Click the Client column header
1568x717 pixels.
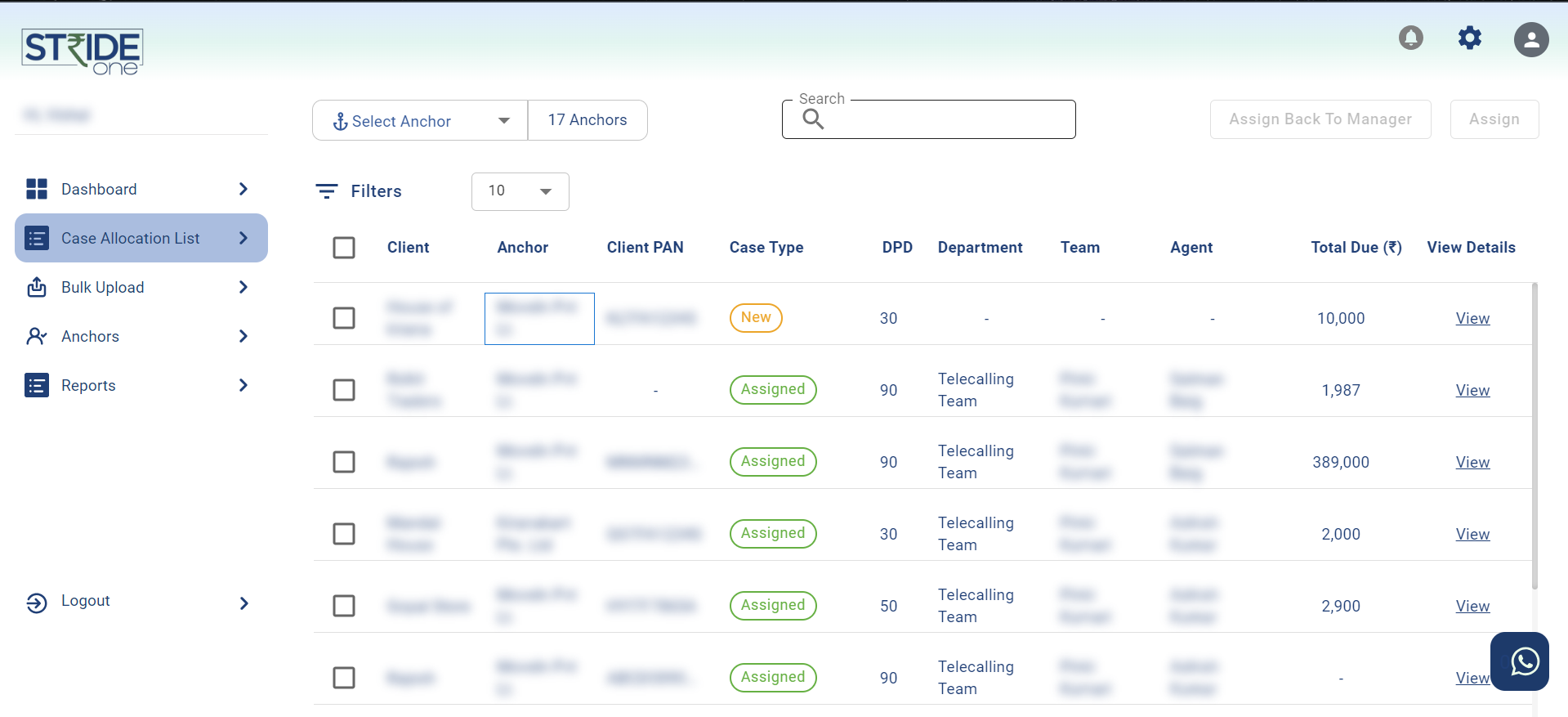pyautogui.click(x=408, y=248)
